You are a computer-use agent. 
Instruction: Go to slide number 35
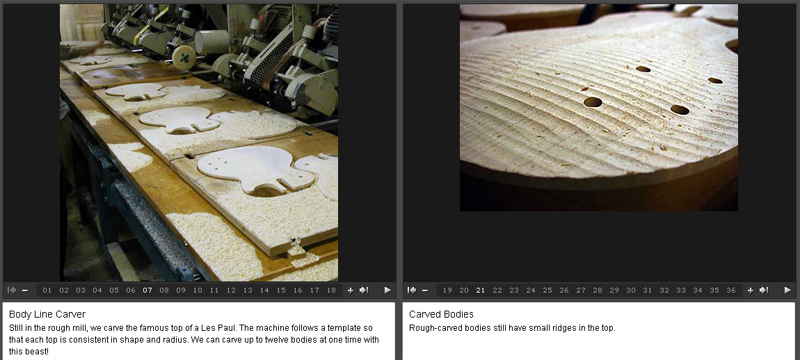[714, 290]
